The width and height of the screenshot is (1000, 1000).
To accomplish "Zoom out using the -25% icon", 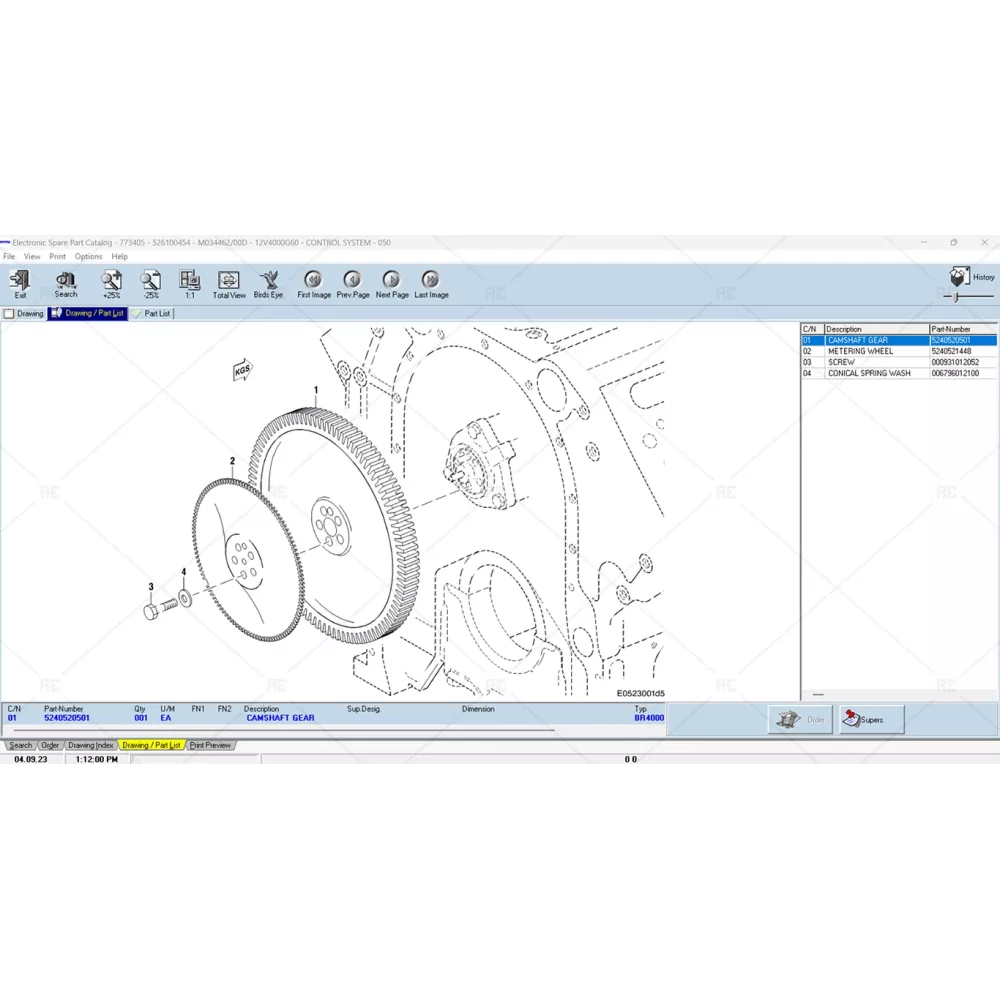I will (150, 281).
